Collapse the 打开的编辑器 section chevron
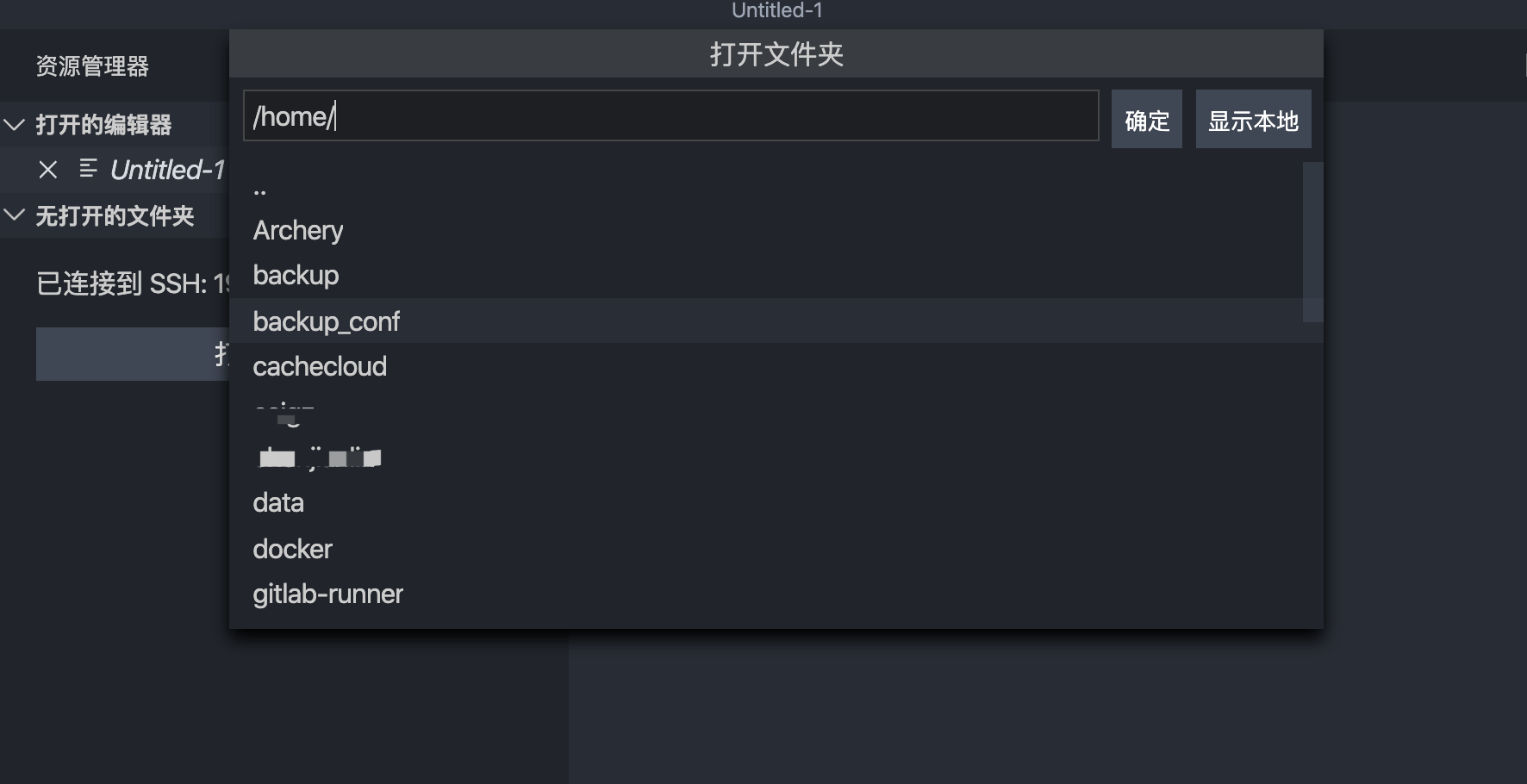 [x=15, y=125]
